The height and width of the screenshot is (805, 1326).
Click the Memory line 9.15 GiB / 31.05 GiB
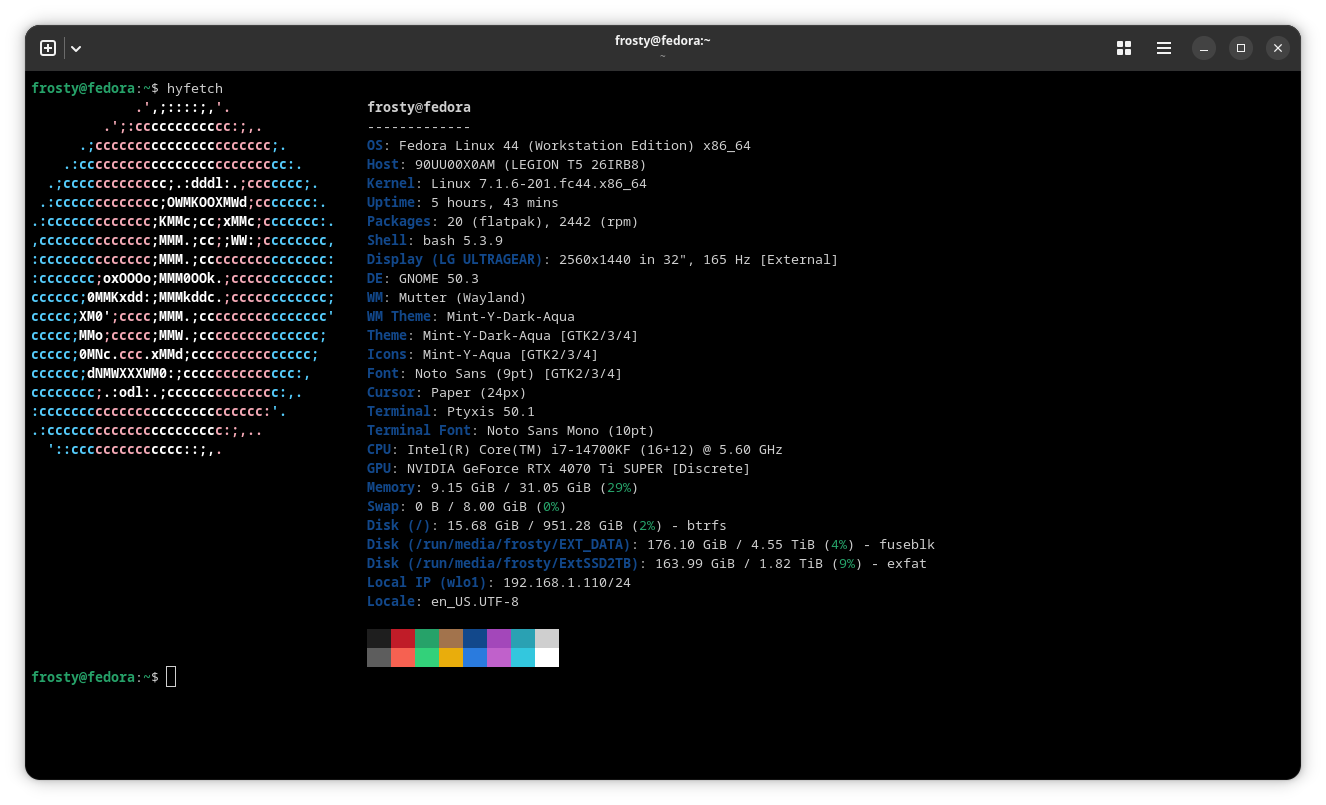tap(503, 487)
